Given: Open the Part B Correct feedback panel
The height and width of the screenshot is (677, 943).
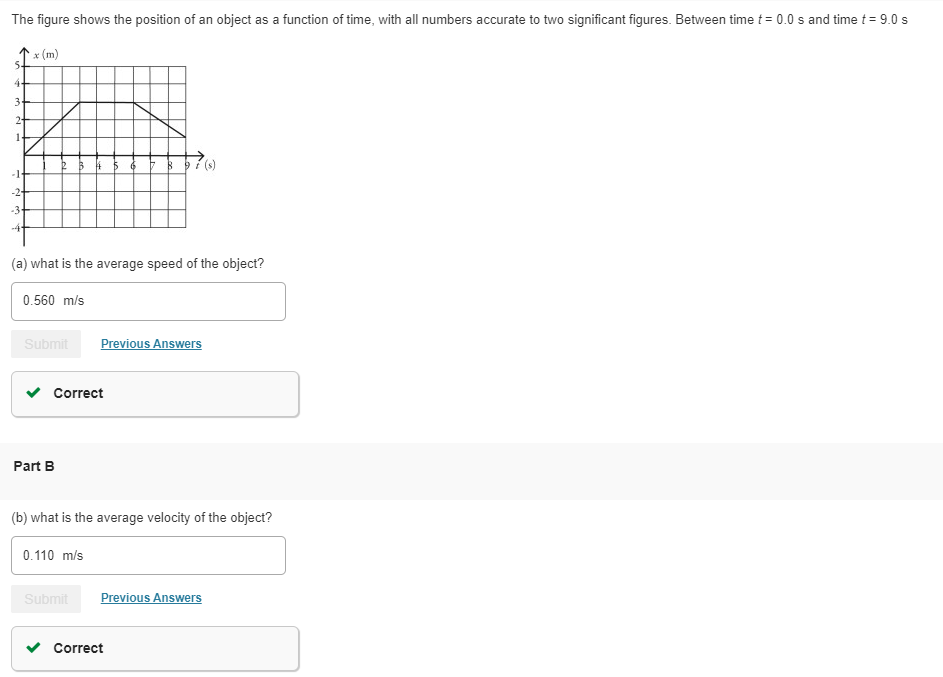Looking at the screenshot, I should coord(155,648).
